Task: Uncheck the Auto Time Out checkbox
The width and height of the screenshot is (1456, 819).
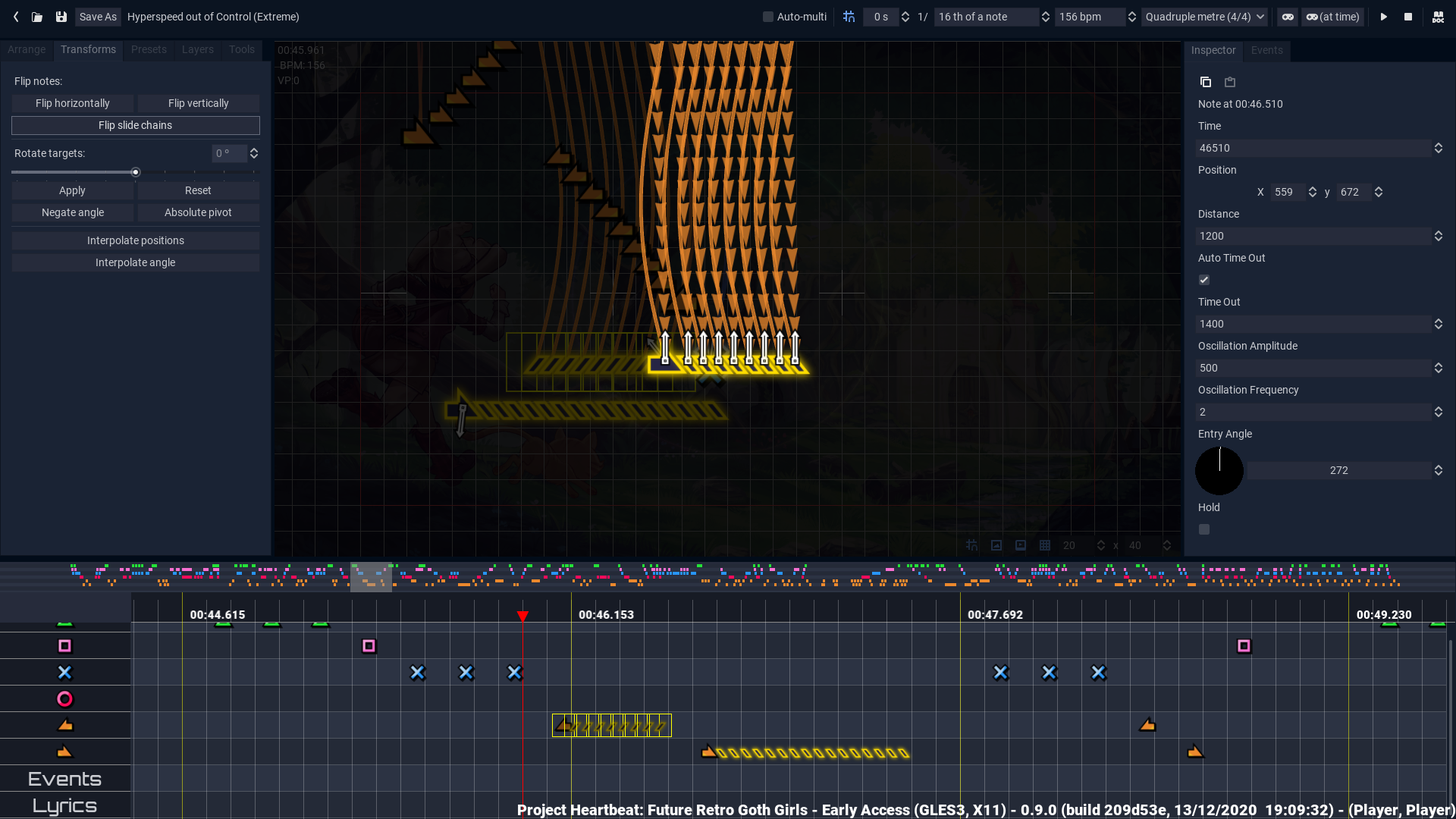Action: pyautogui.click(x=1204, y=280)
